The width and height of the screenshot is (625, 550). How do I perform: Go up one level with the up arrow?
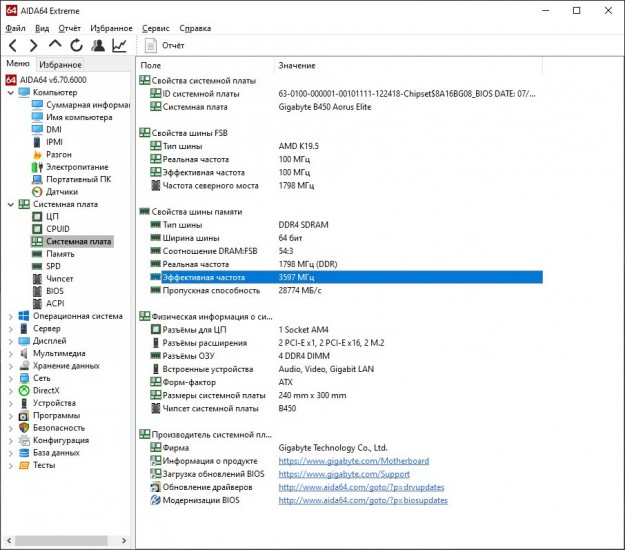click(x=55, y=45)
